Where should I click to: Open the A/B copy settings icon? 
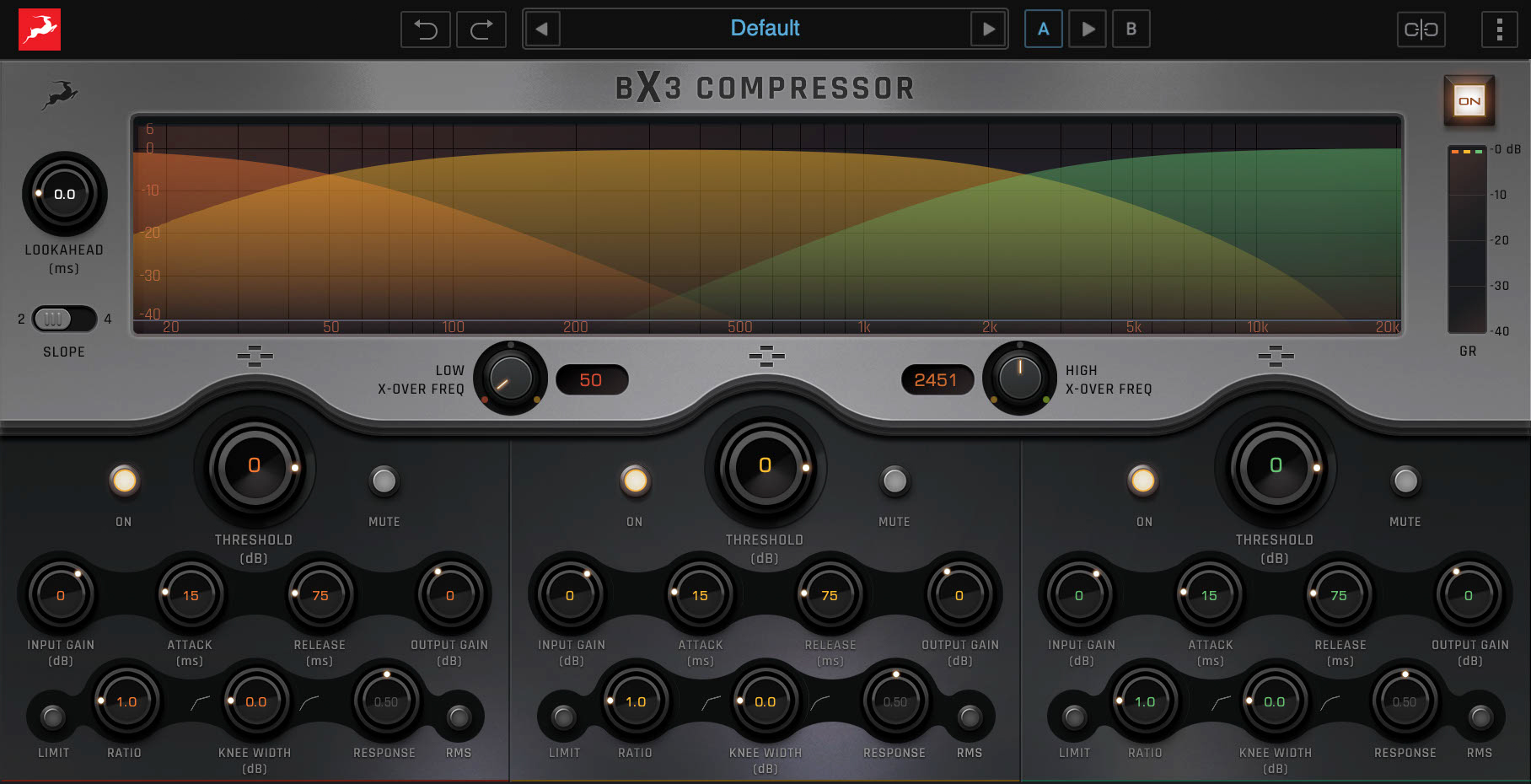(1422, 29)
